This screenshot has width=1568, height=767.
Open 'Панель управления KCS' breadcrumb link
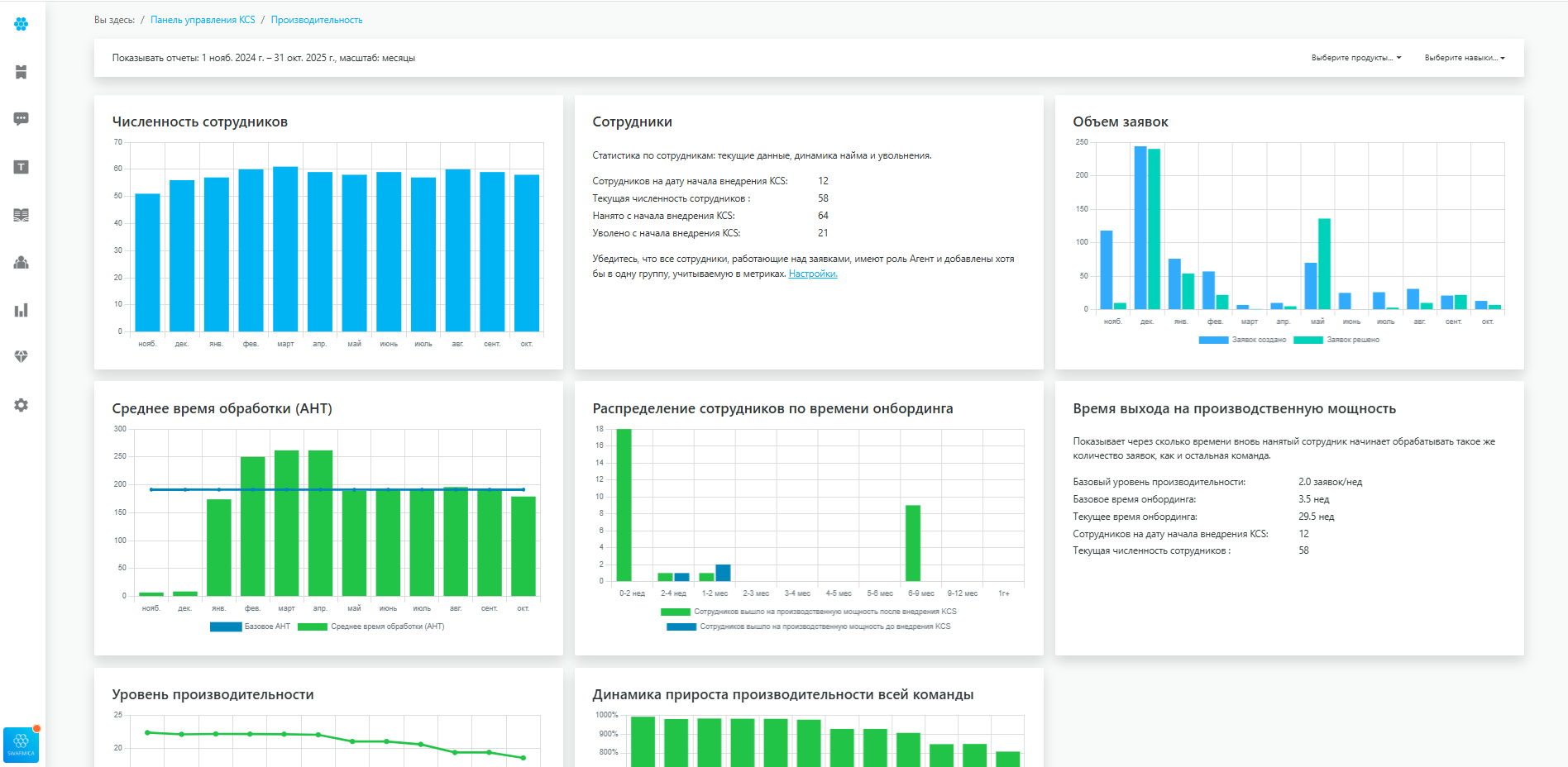pos(203,20)
